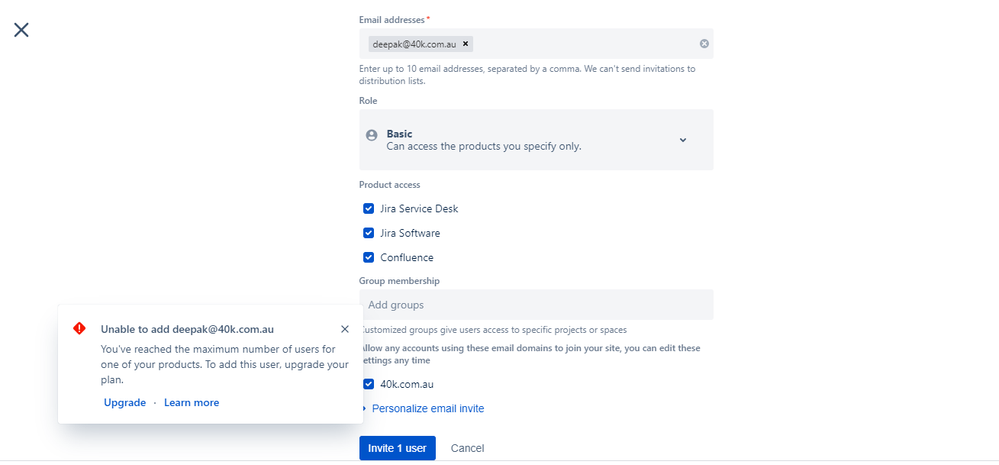Click inside the Email addresses field

[536, 44]
